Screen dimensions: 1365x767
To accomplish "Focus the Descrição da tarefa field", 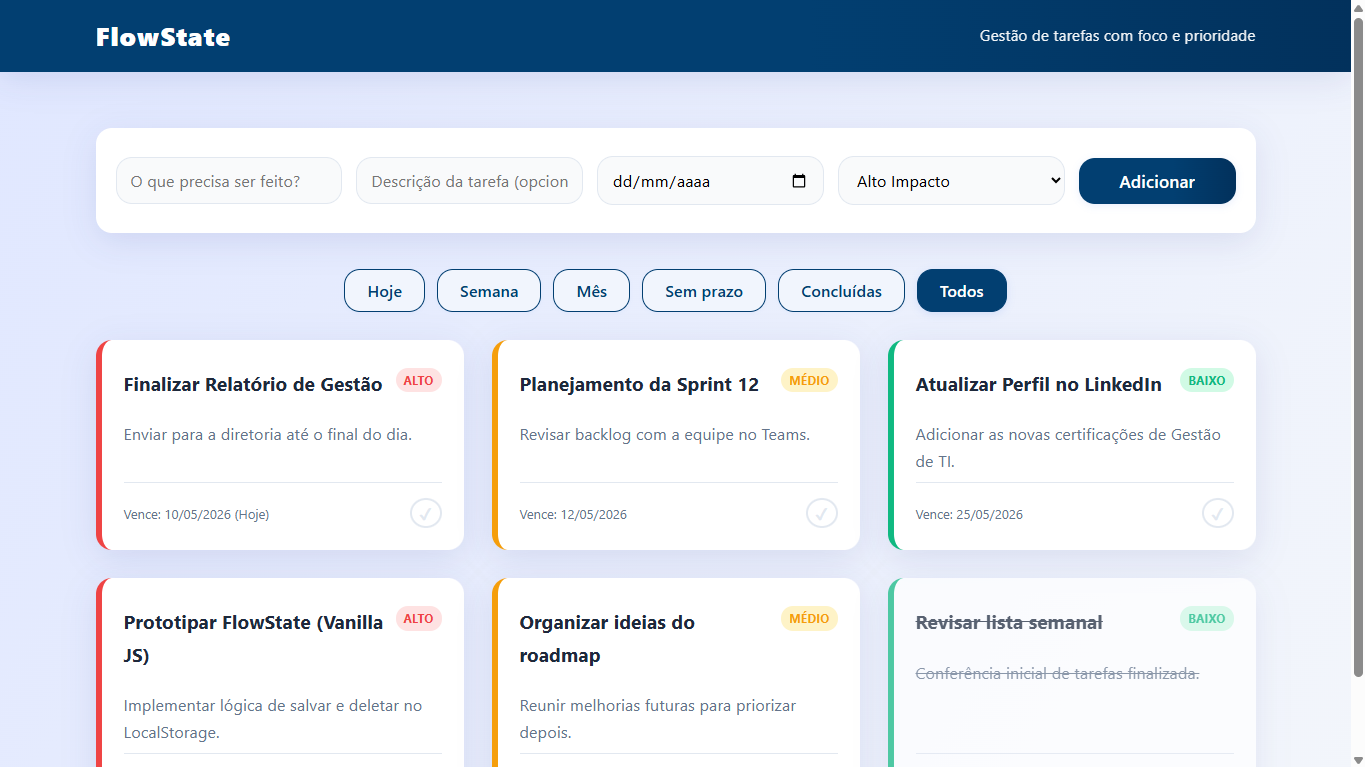I will click(x=469, y=181).
